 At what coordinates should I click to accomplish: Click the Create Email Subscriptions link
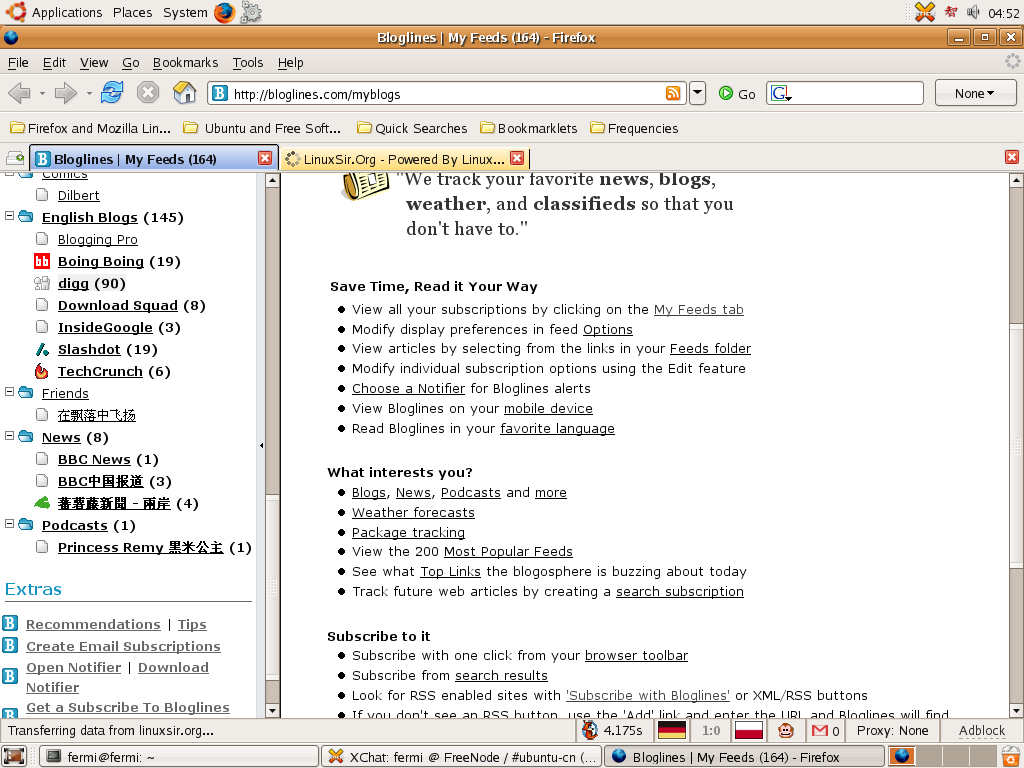click(x=123, y=646)
